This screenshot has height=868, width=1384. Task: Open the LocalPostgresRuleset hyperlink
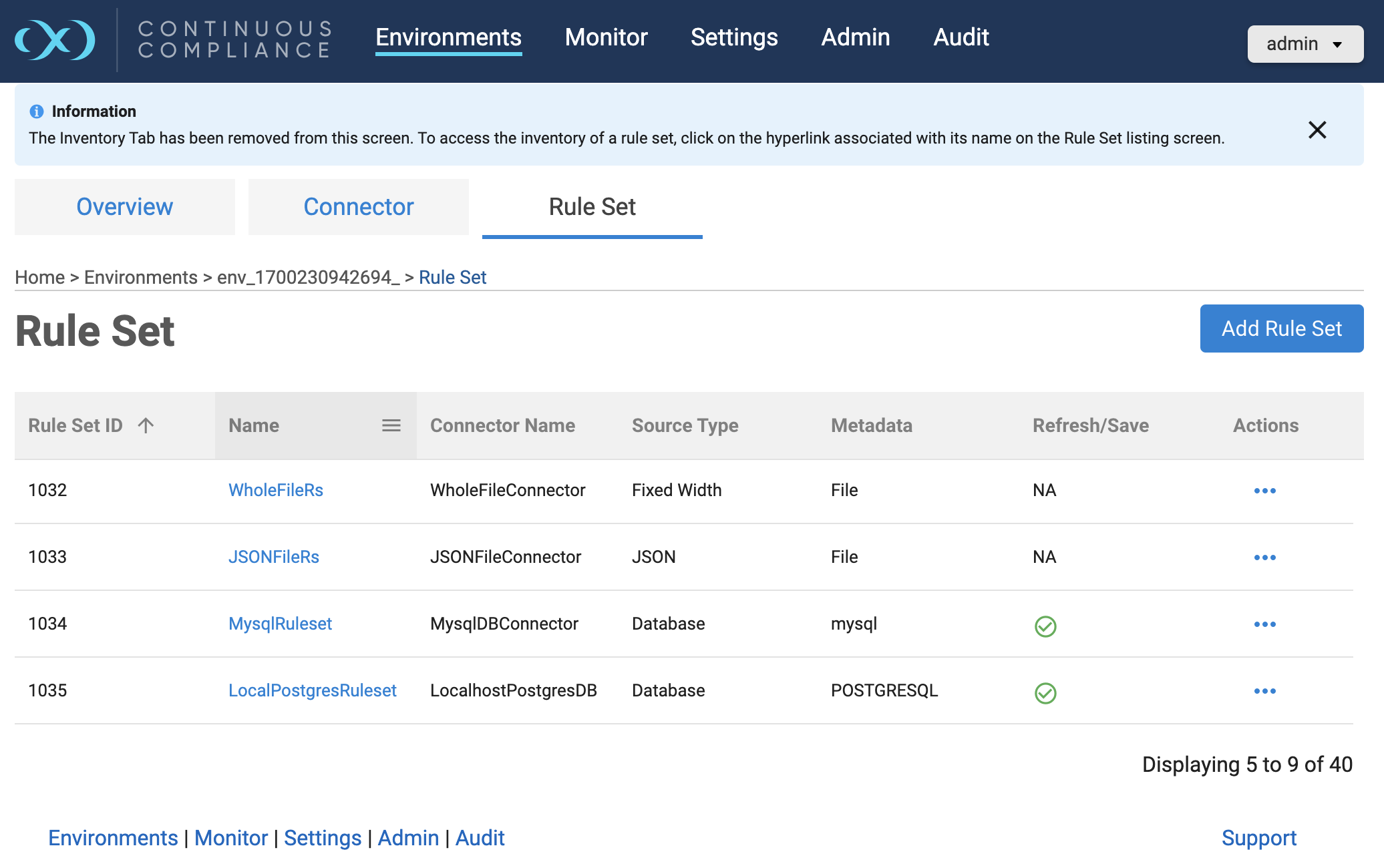tap(312, 690)
